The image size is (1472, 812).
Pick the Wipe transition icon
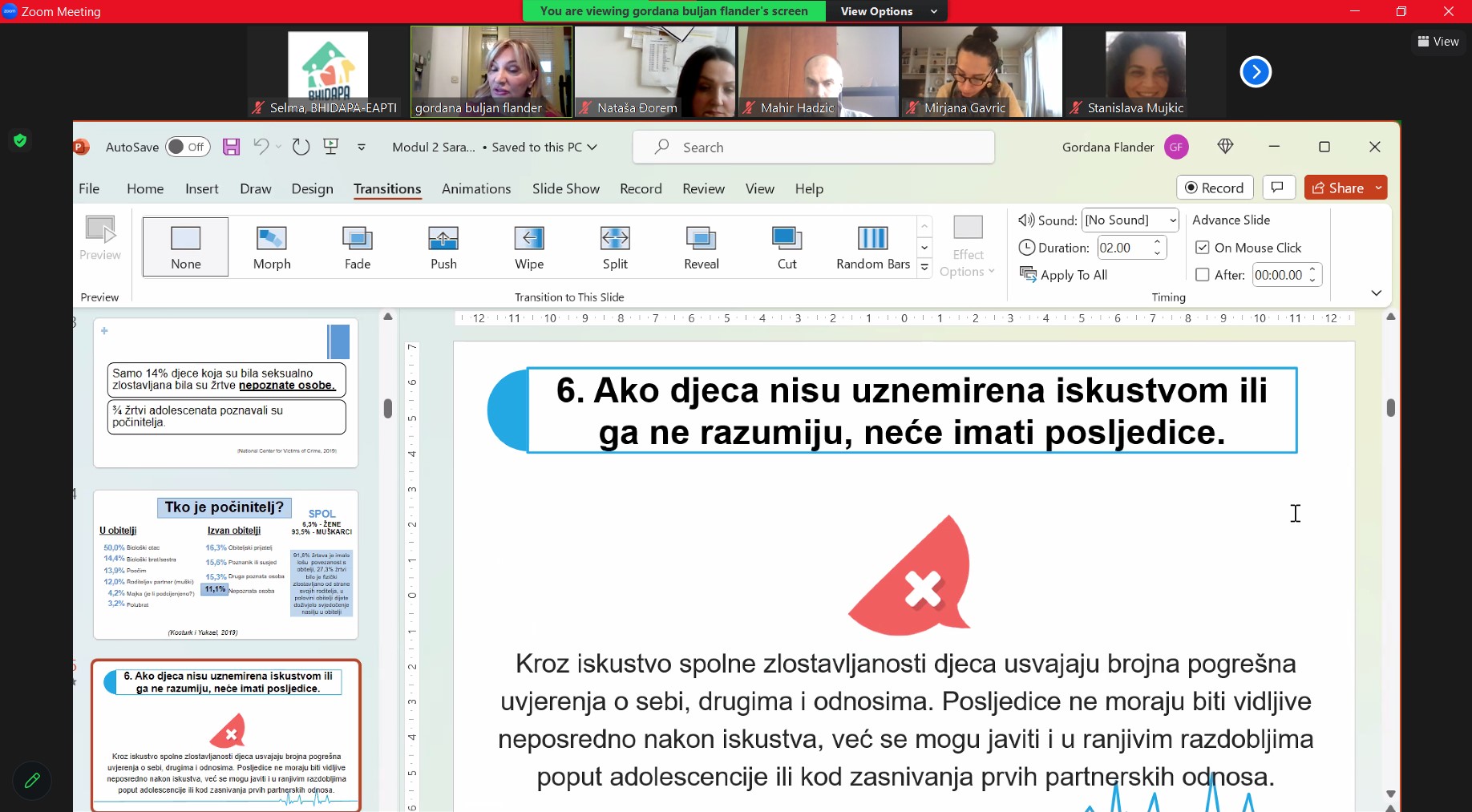[x=529, y=247]
